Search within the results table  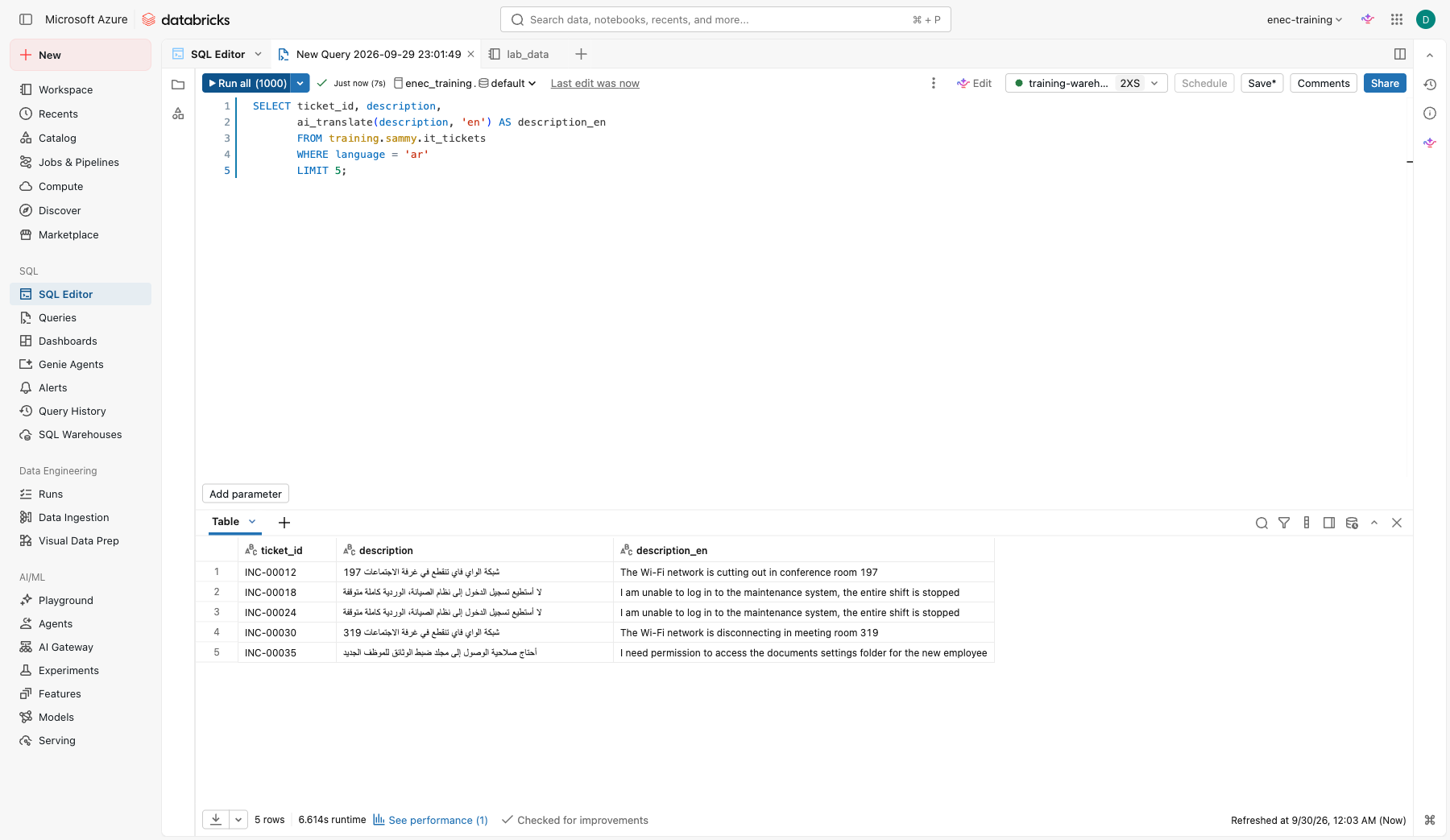coord(1261,523)
